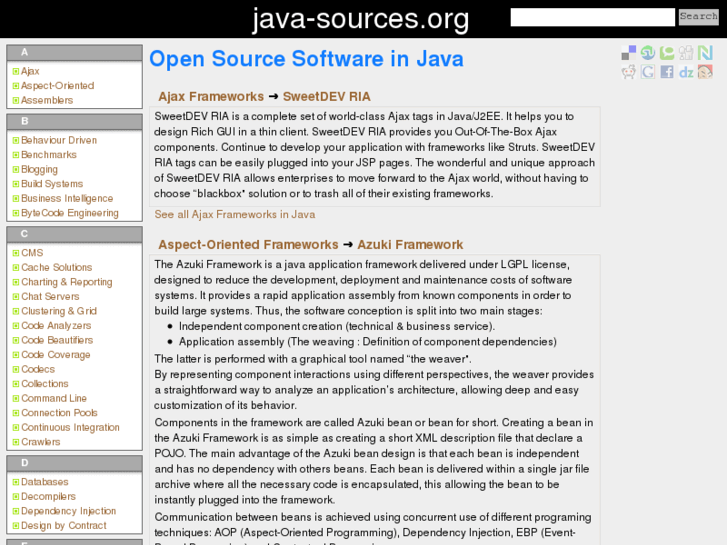This screenshot has height=545, width=727.
Task: Open the Chat Servers category link
Action: coord(50,296)
